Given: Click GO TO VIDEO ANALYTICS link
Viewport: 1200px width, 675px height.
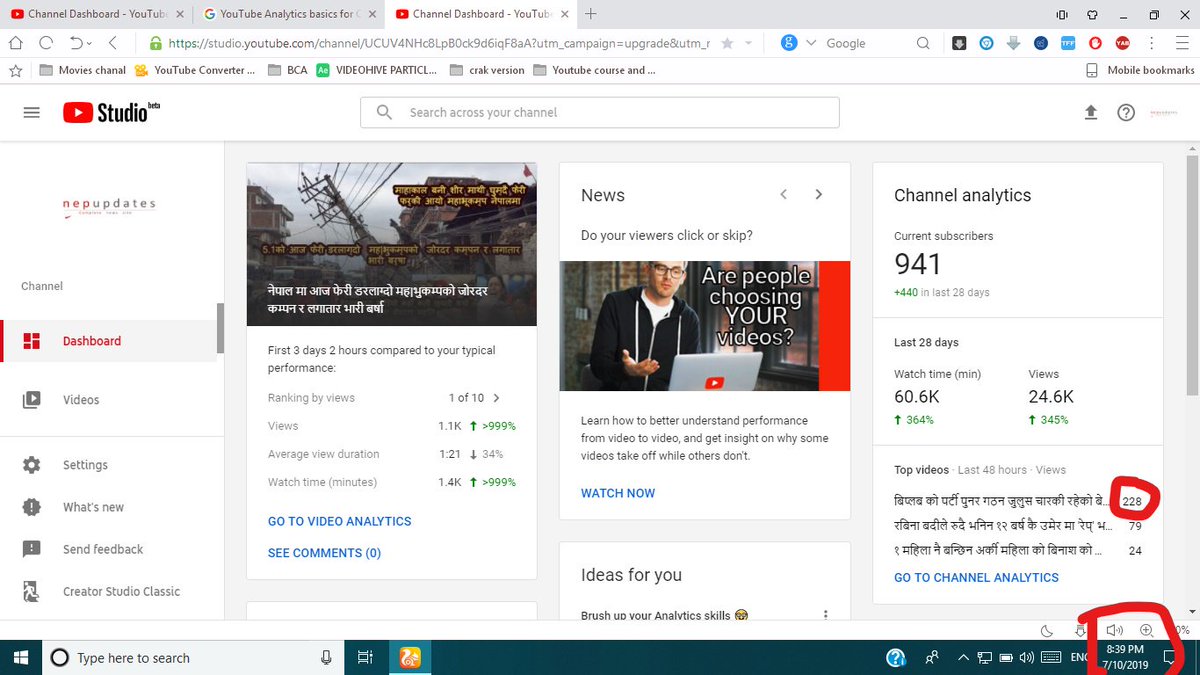Looking at the screenshot, I should point(339,521).
